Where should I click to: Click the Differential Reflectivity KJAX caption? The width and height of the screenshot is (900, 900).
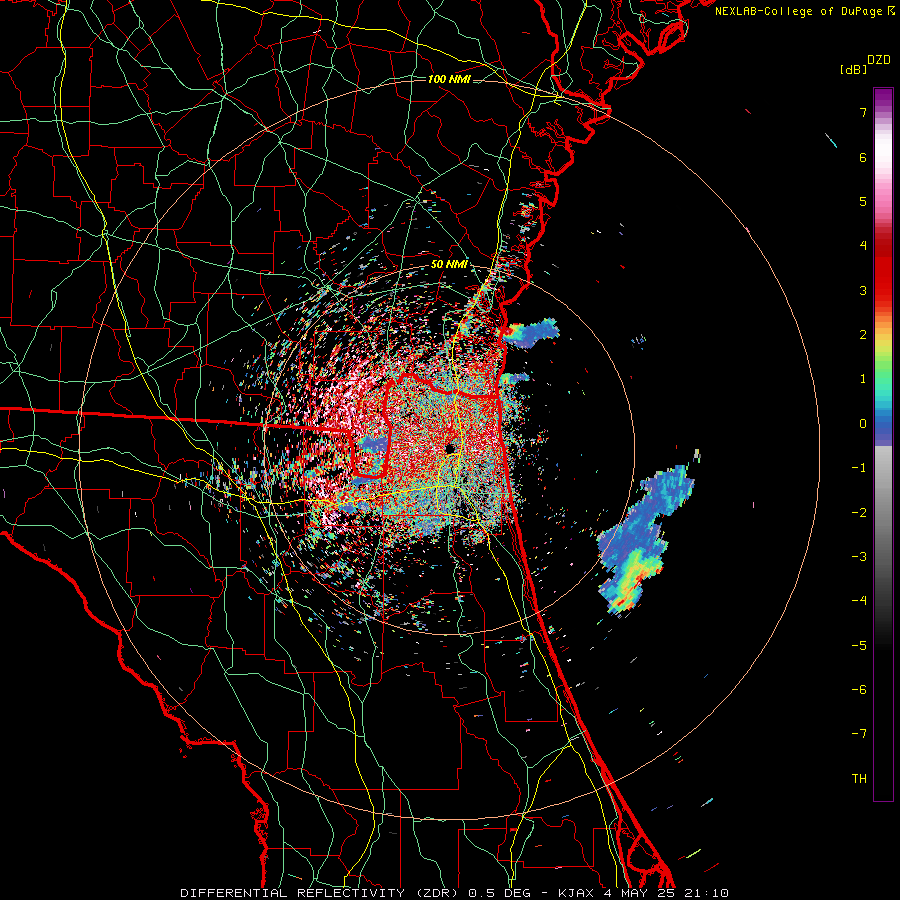[x=455, y=893]
